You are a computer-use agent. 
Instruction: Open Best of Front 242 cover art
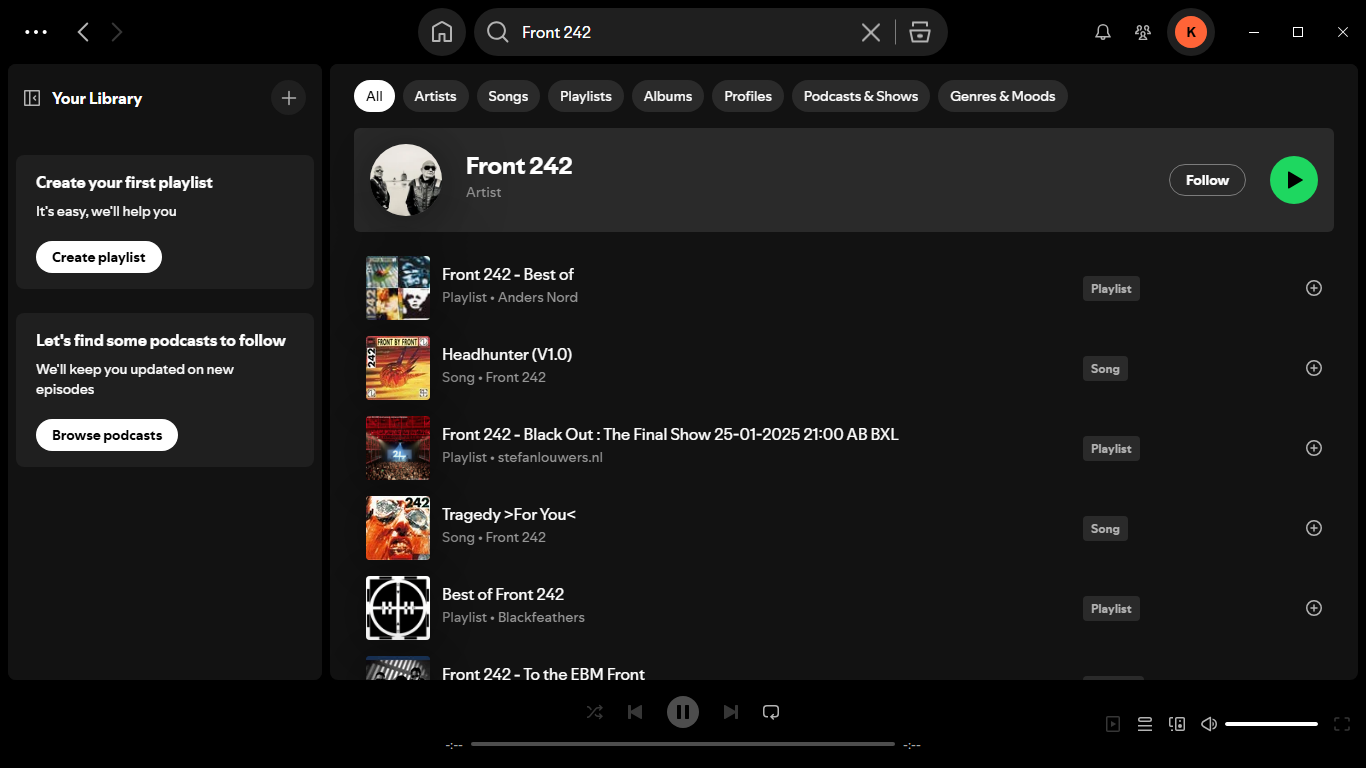[398, 608]
